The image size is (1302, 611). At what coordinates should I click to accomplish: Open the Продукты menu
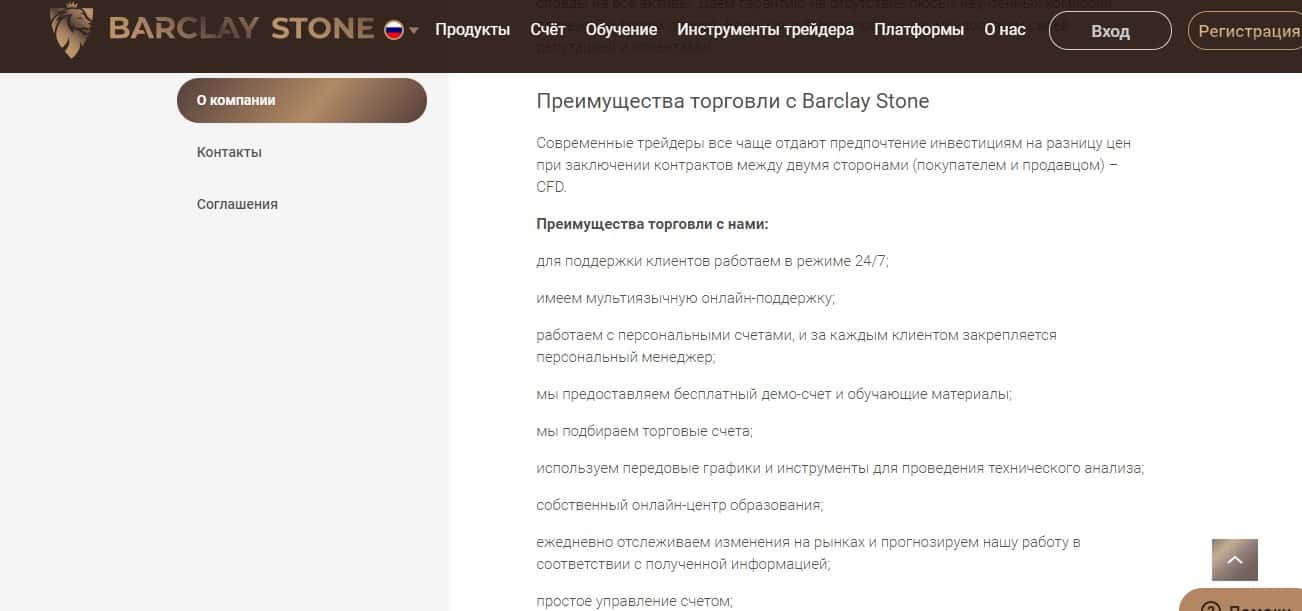click(472, 30)
